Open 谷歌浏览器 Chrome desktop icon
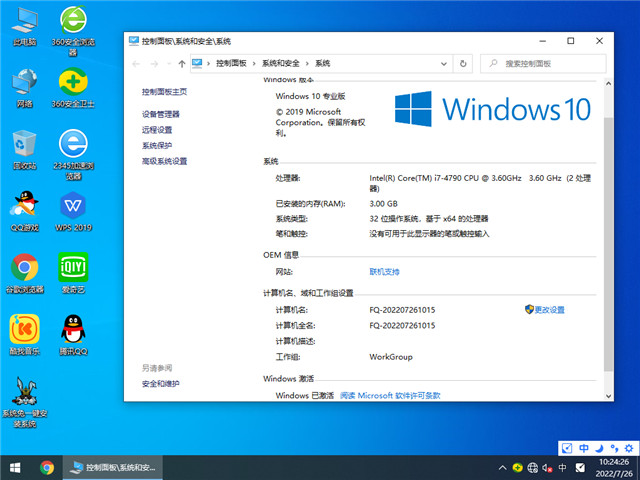Screen dimensions: 640x480 24,273
